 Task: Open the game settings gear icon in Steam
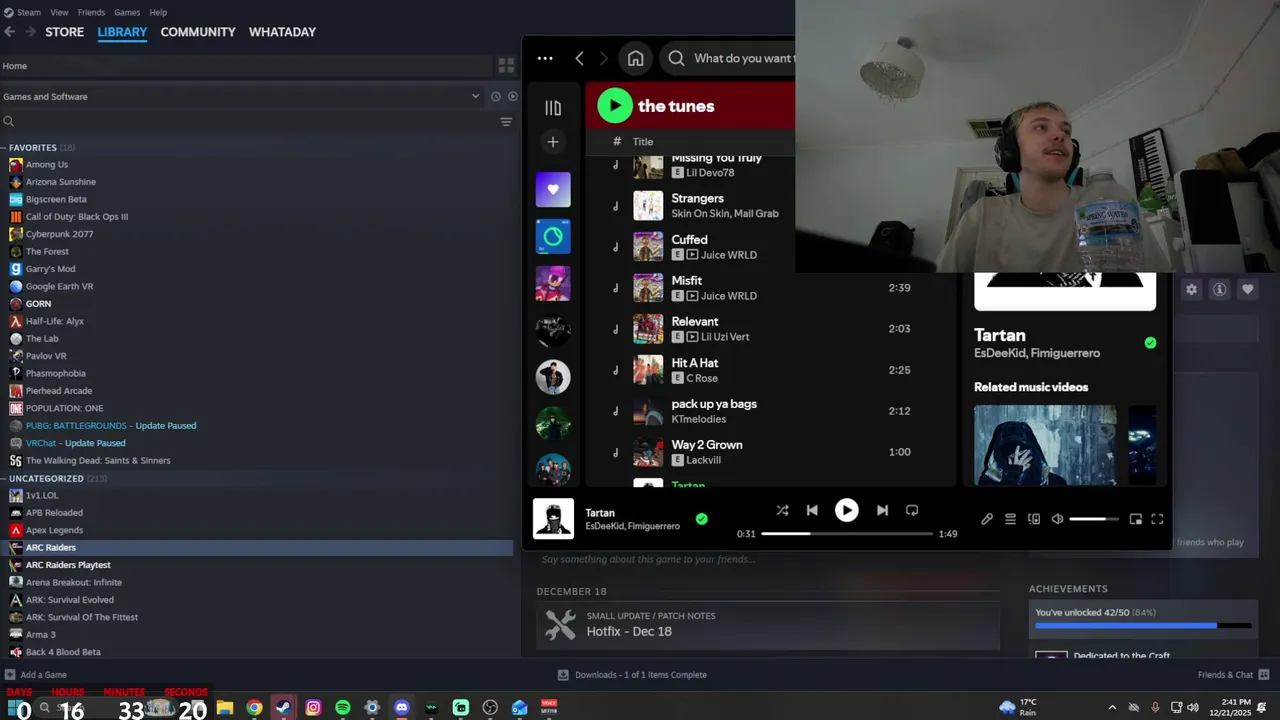pos(1191,289)
